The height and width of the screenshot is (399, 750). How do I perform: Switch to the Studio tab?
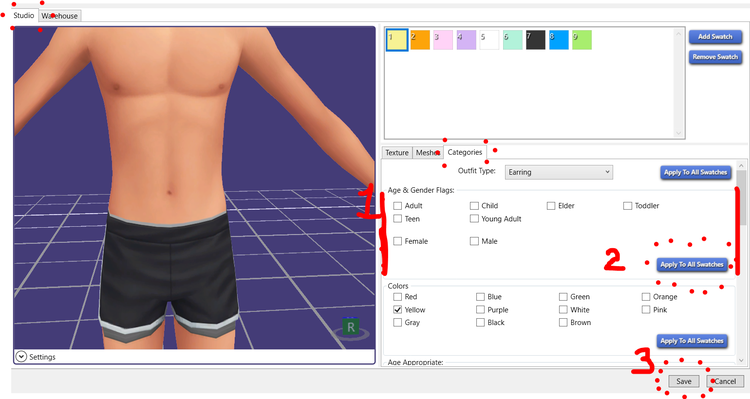tap(24, 15)
